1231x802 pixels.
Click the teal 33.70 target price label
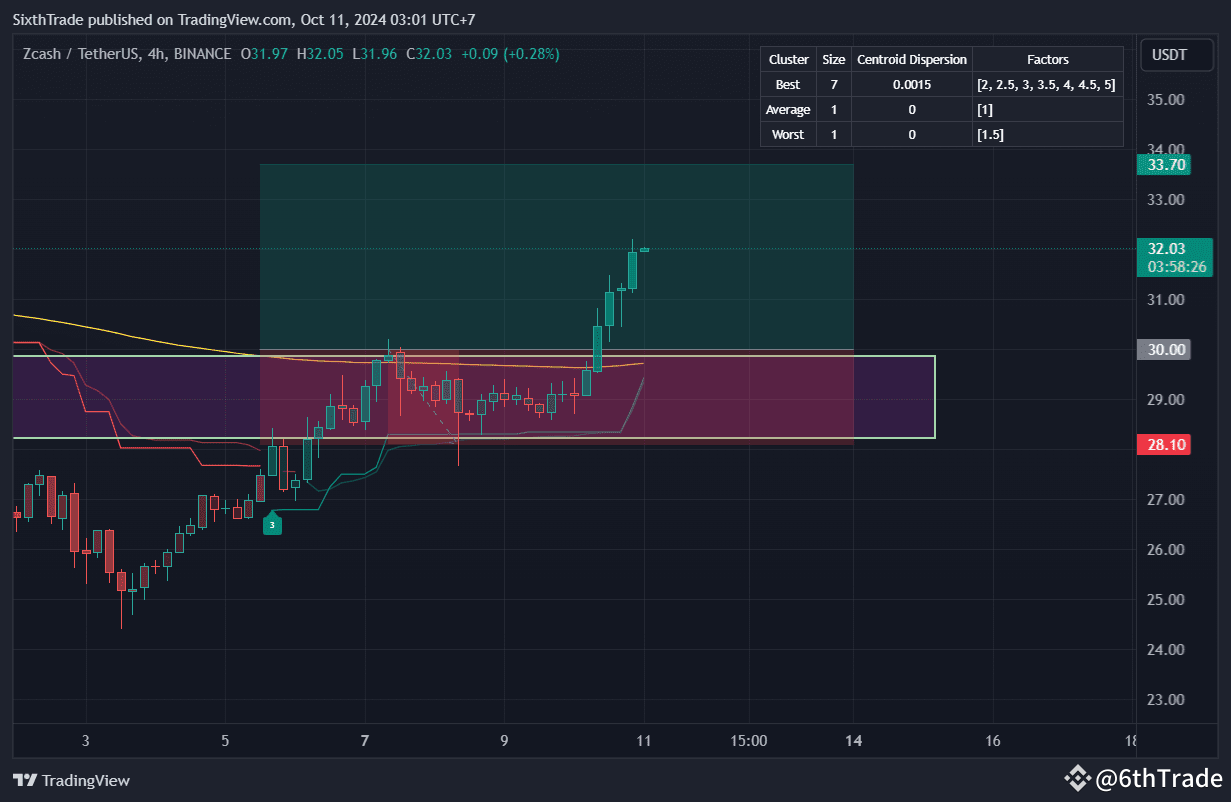(x=1164, y=164)
